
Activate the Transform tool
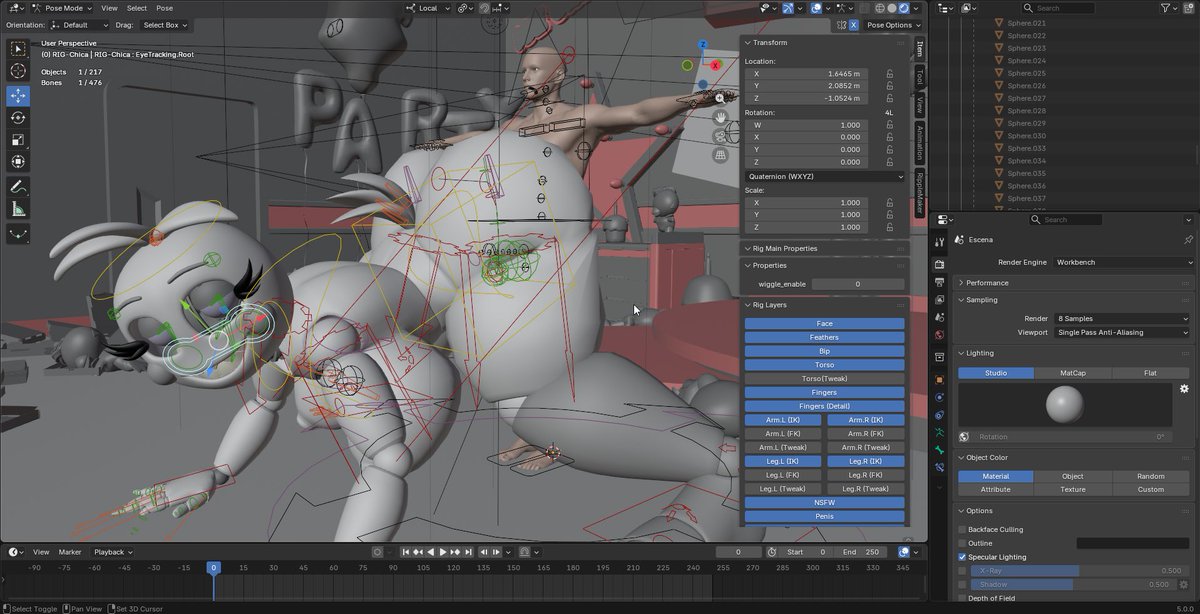tap(18, 162)
